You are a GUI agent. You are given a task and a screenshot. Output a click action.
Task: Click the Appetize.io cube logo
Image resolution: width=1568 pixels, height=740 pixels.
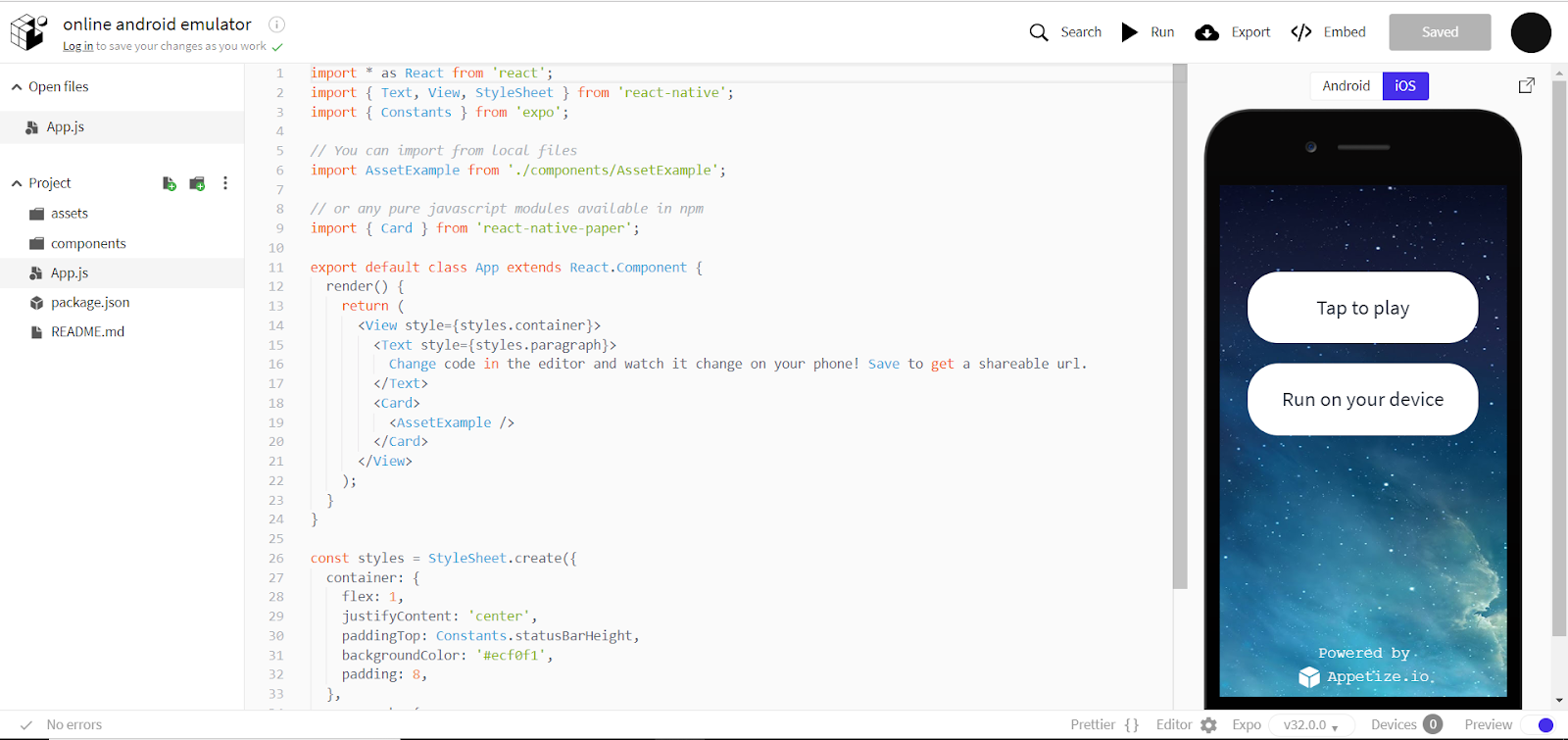click(1309, 677)
